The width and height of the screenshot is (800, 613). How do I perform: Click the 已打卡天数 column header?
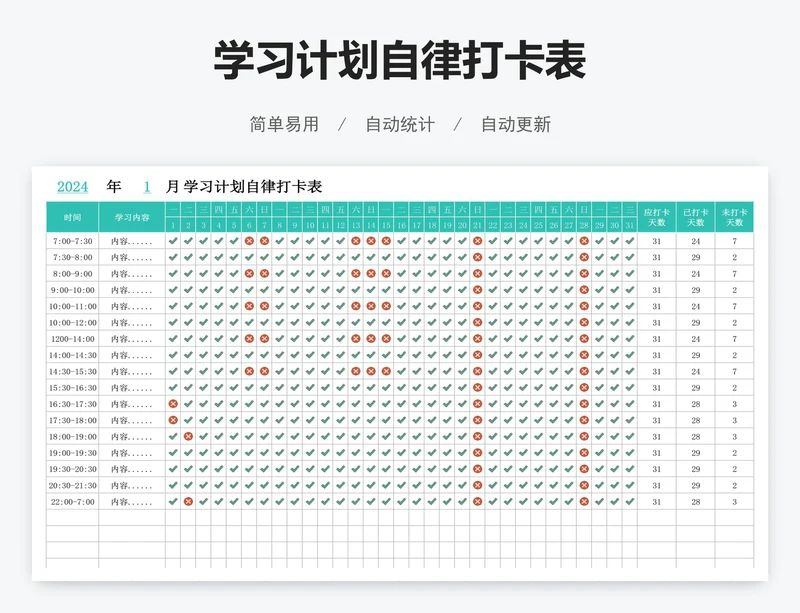tap(695, 217)
